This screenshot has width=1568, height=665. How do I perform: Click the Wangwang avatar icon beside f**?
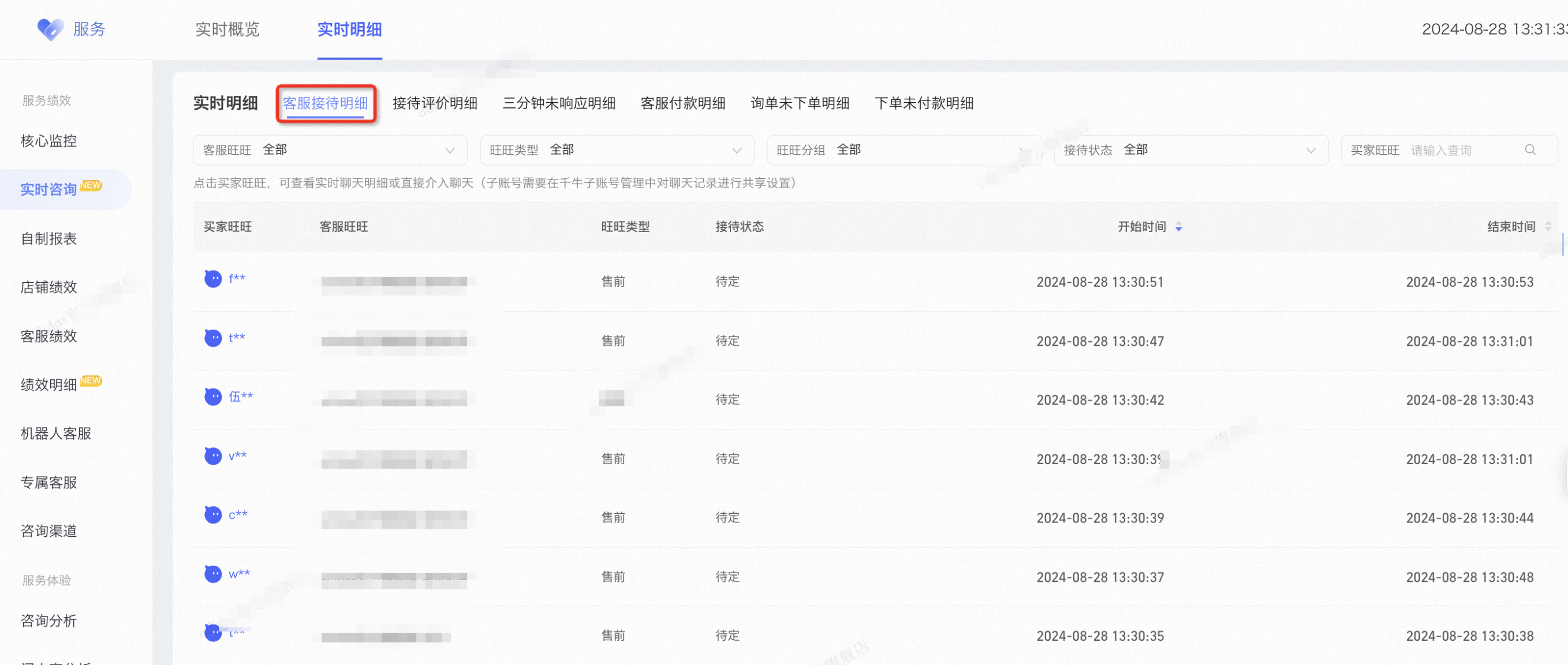[212, 279]
